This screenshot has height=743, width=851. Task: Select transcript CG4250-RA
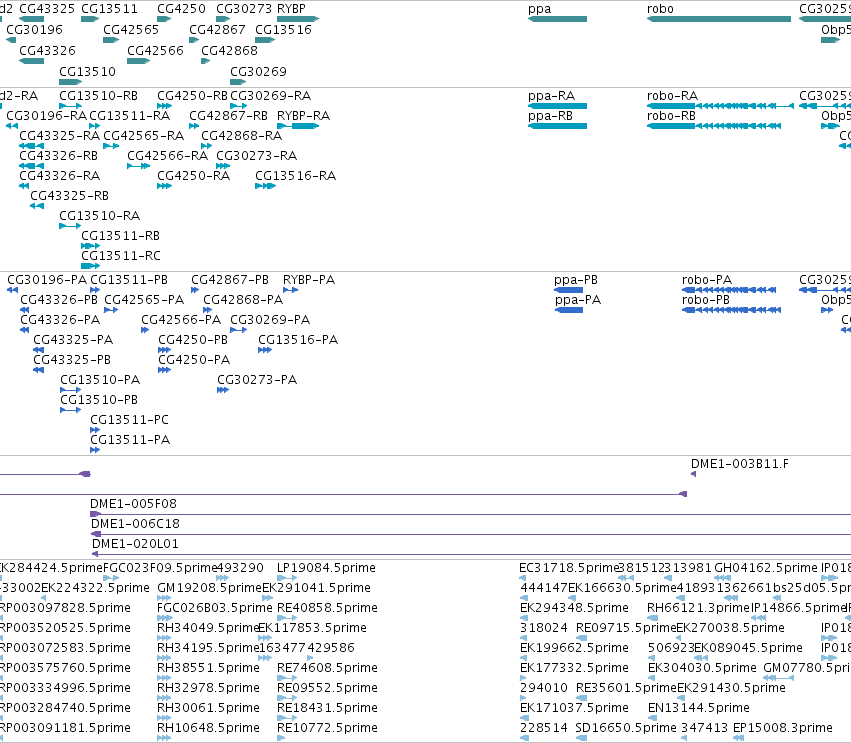164,186
